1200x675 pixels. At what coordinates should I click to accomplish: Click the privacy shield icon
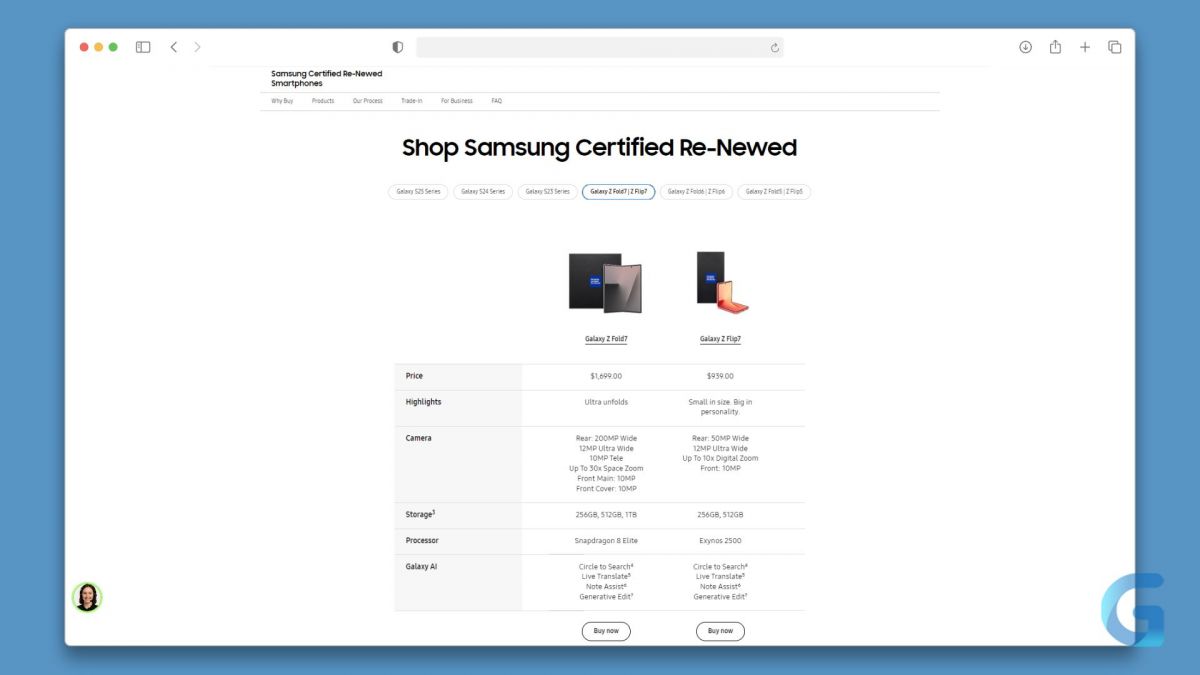[x=398, y=47]
